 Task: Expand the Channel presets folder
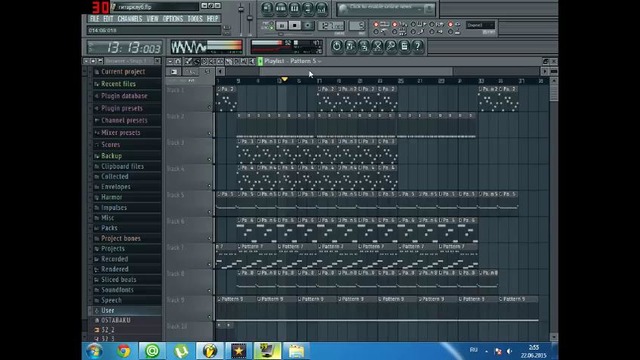(124, 120)
